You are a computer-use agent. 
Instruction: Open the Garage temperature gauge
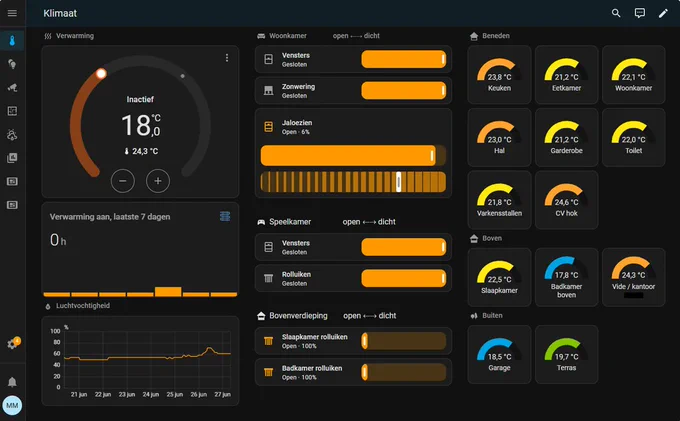pyautogui.click(x=499, y=355)
